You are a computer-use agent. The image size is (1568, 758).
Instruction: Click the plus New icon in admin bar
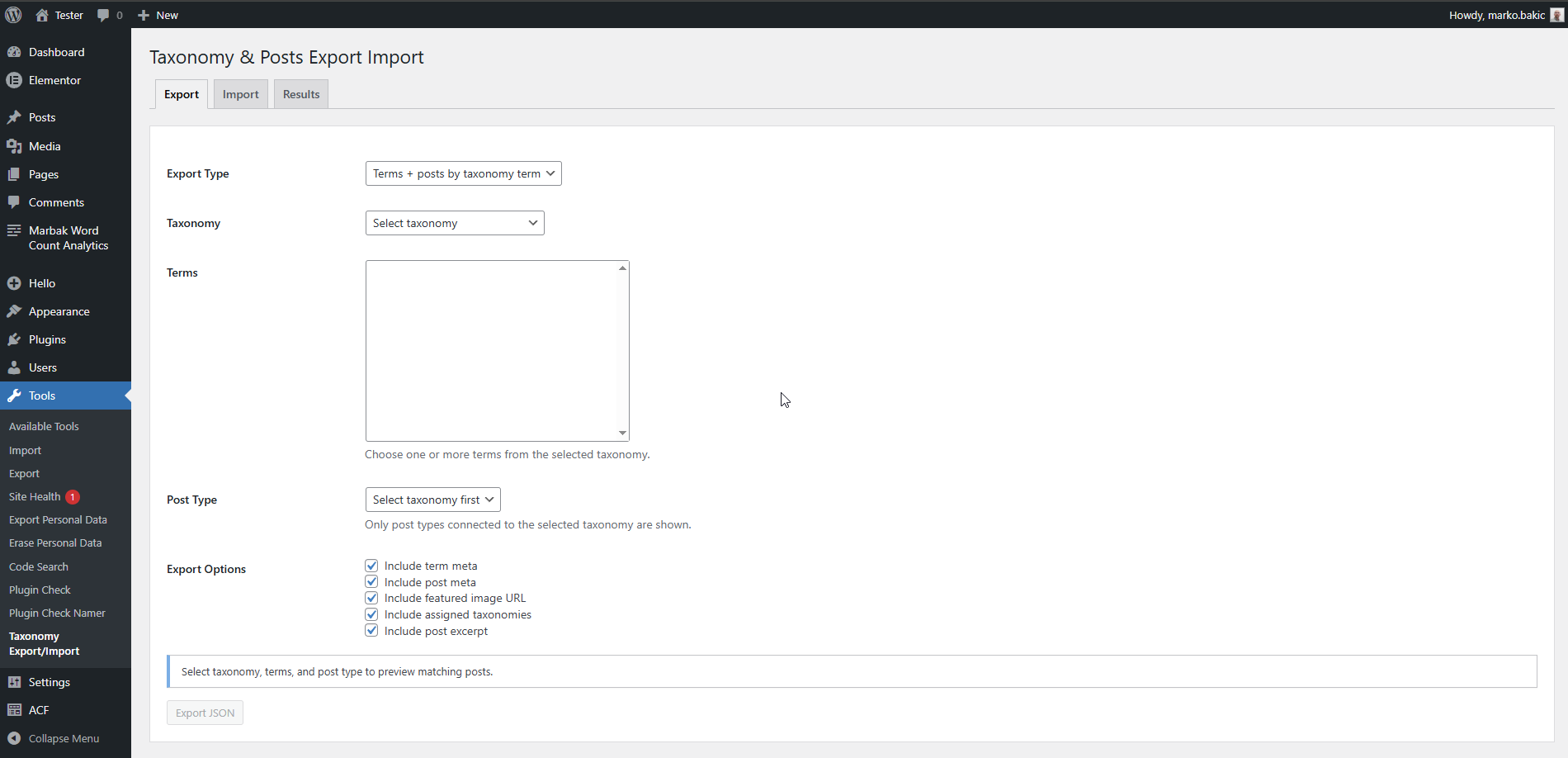click(144, 15)
